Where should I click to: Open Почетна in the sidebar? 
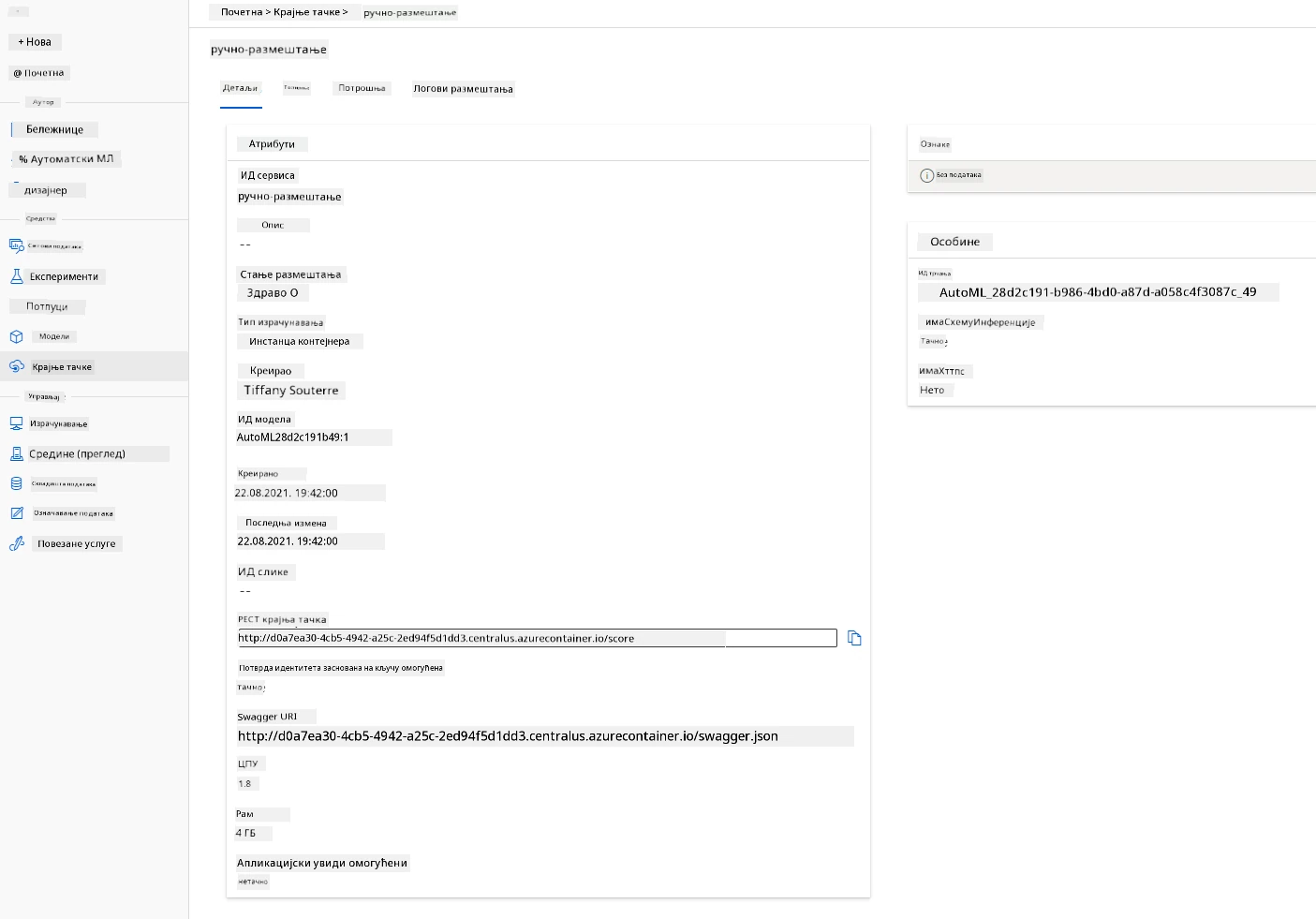point(38,73)
